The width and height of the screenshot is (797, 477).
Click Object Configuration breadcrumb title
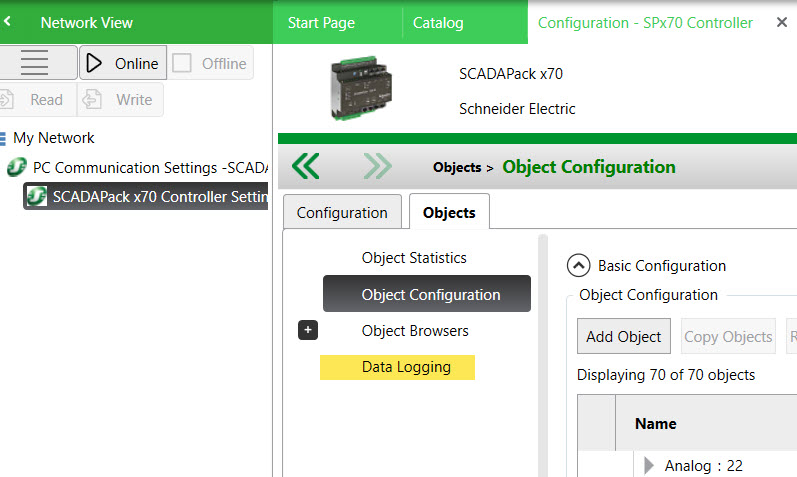(589, 167)
